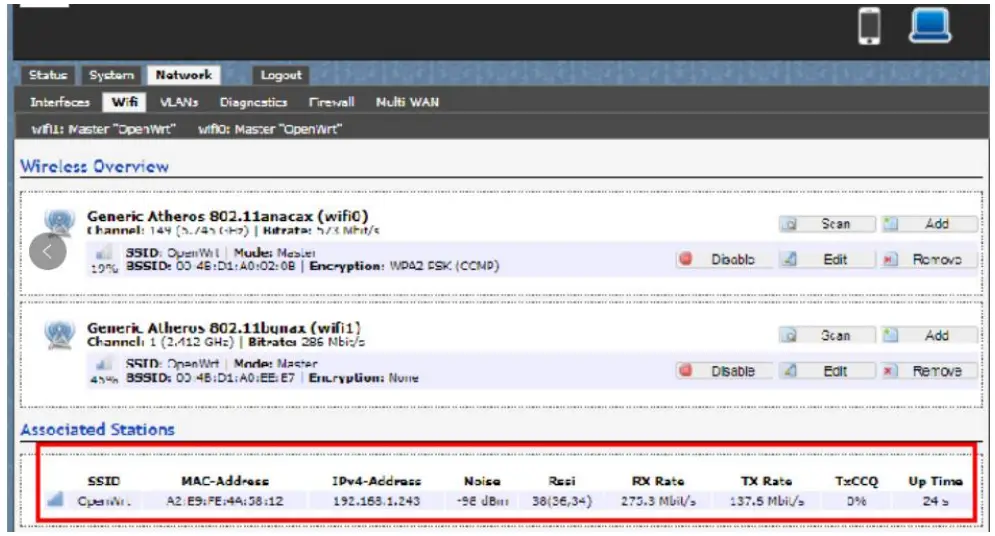Click the wifi0 radio antenna icon
Screen dimensions: 995x536
(x=60, y=221)
